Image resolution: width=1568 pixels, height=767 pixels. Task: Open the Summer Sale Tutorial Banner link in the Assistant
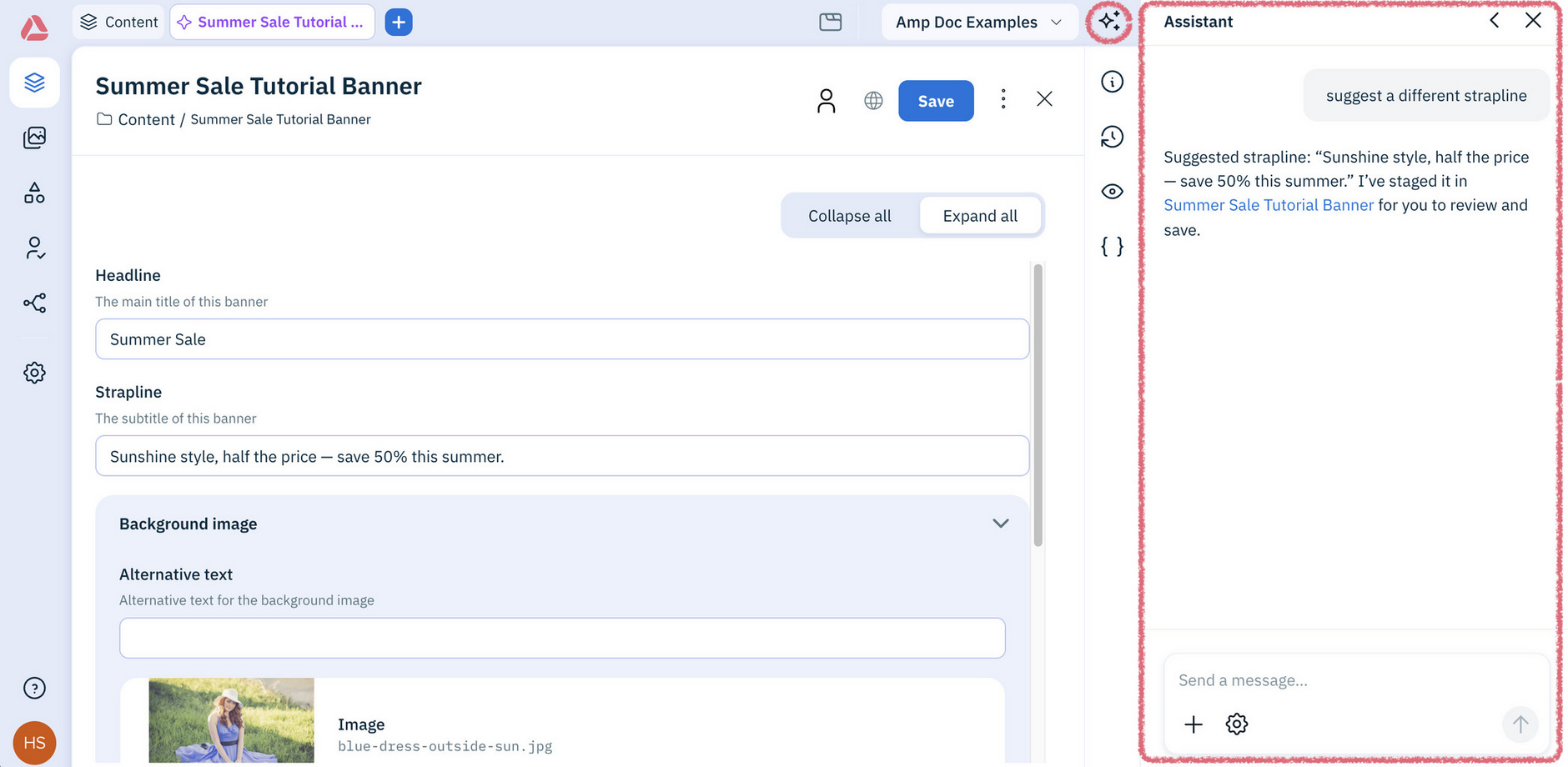(x=1268, y=205)
